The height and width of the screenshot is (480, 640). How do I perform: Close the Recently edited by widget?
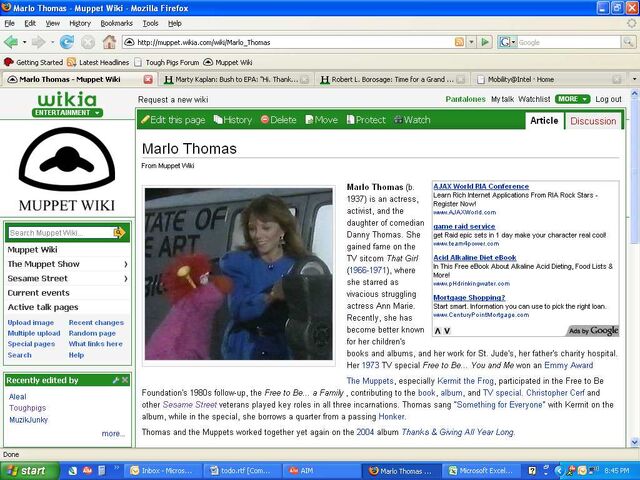point(125,380)
